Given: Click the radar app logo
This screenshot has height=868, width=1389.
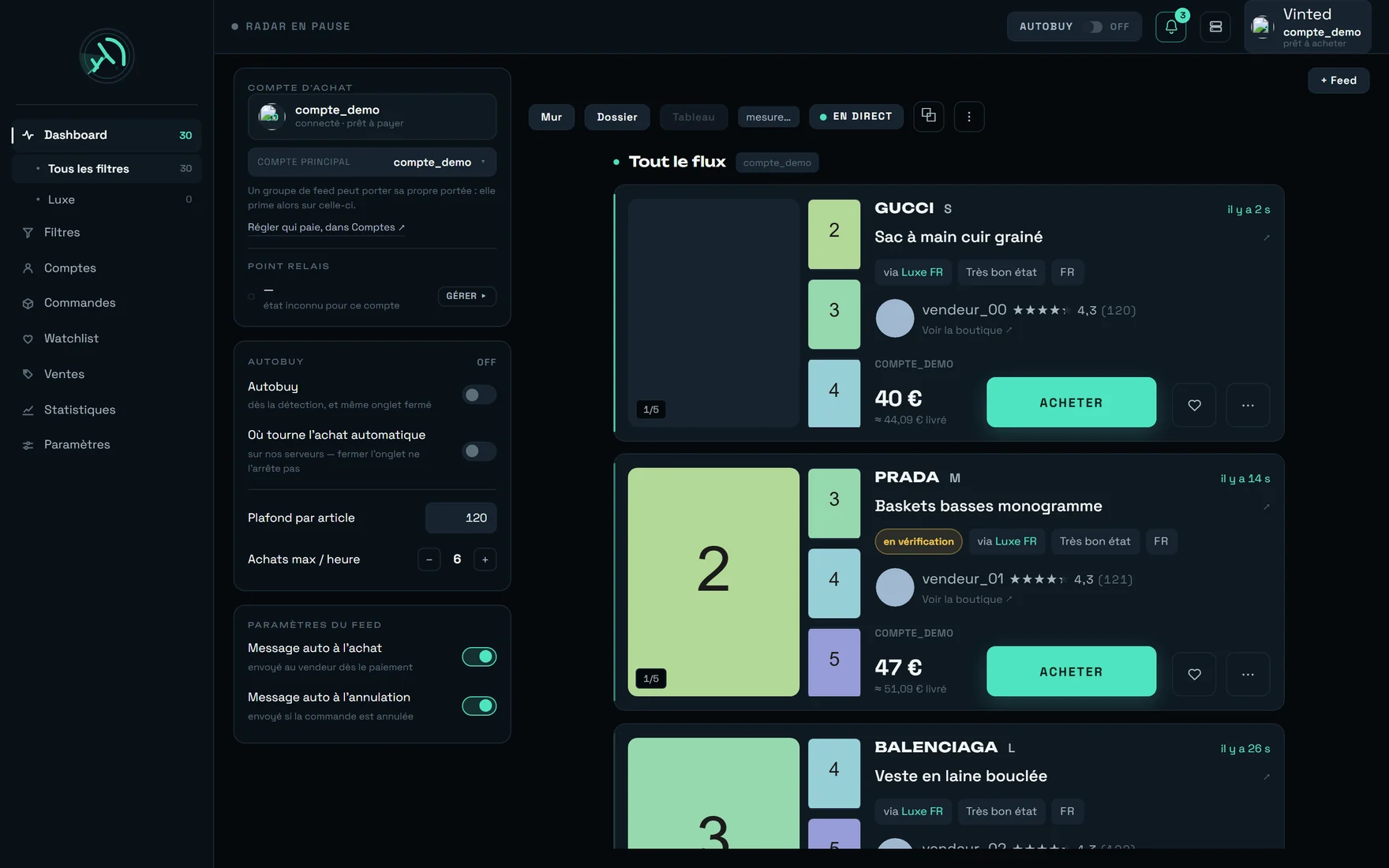Looking at the screenshot, I should pyautogui.click(x=107, y=56).
